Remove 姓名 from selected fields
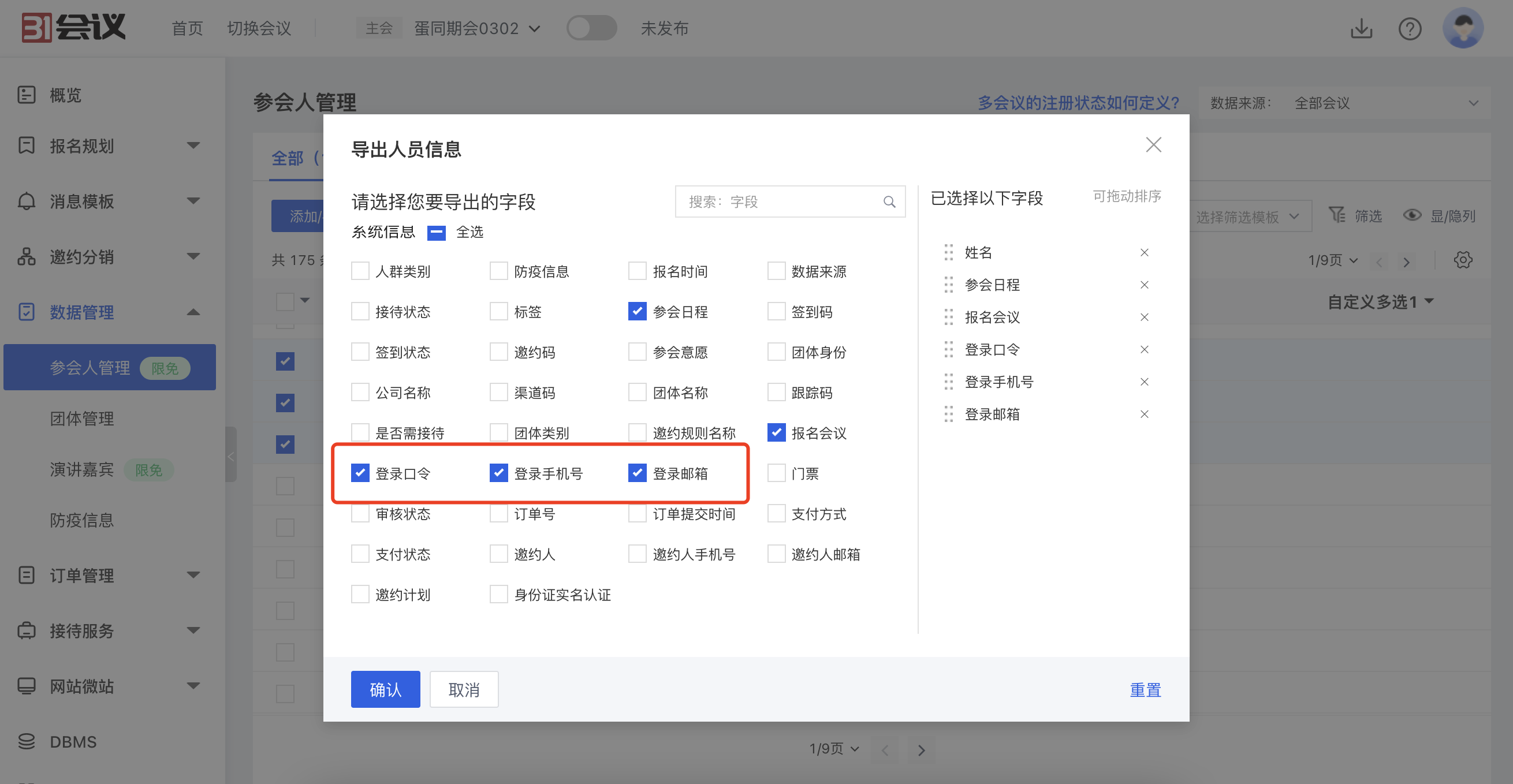The height and width of the screenshot is (784, 1513). click(1144, 252)
